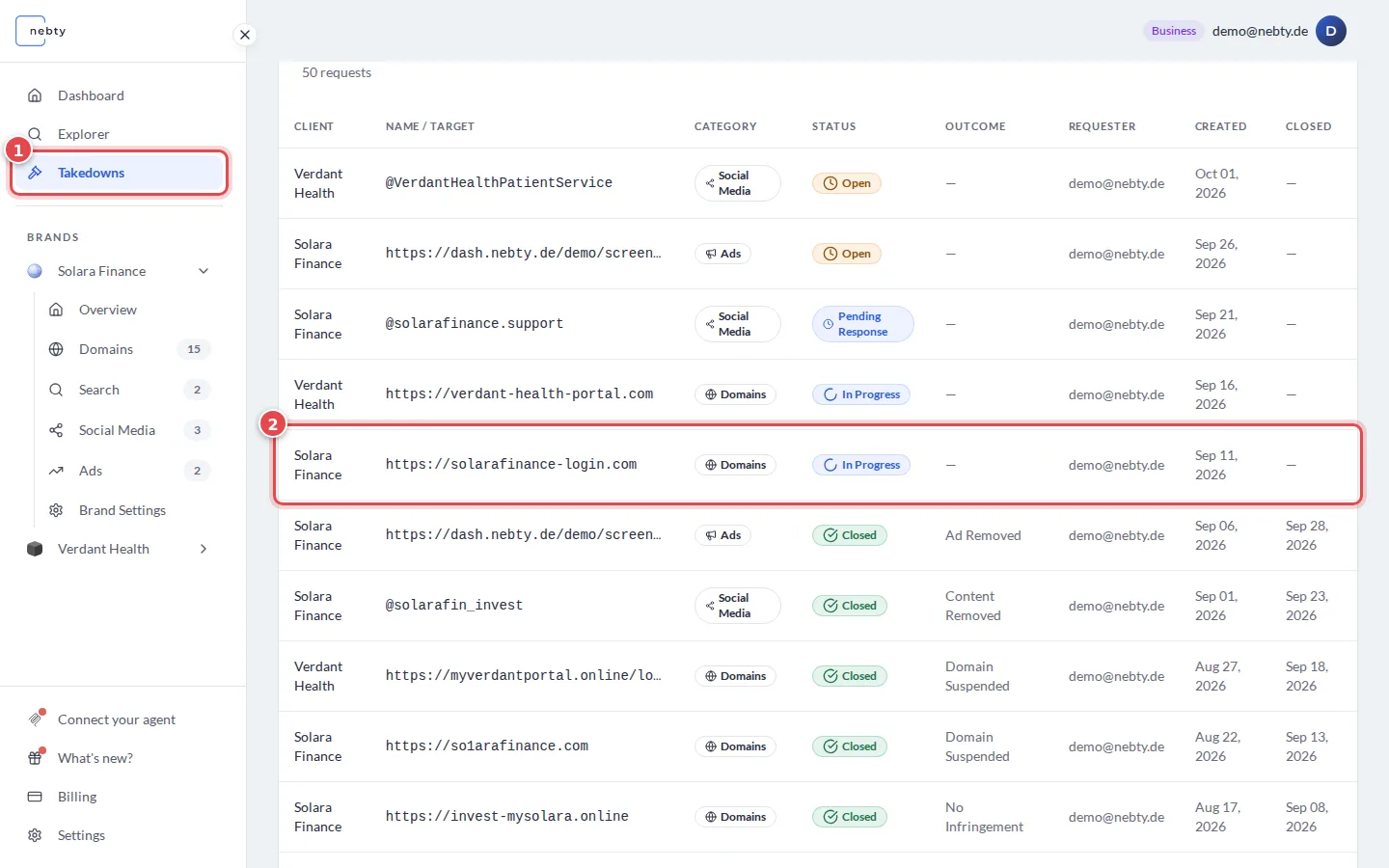Sort by the NAME / TARGET column header
The width and height of the screenshot is (1389, 868).
point(430,126)
